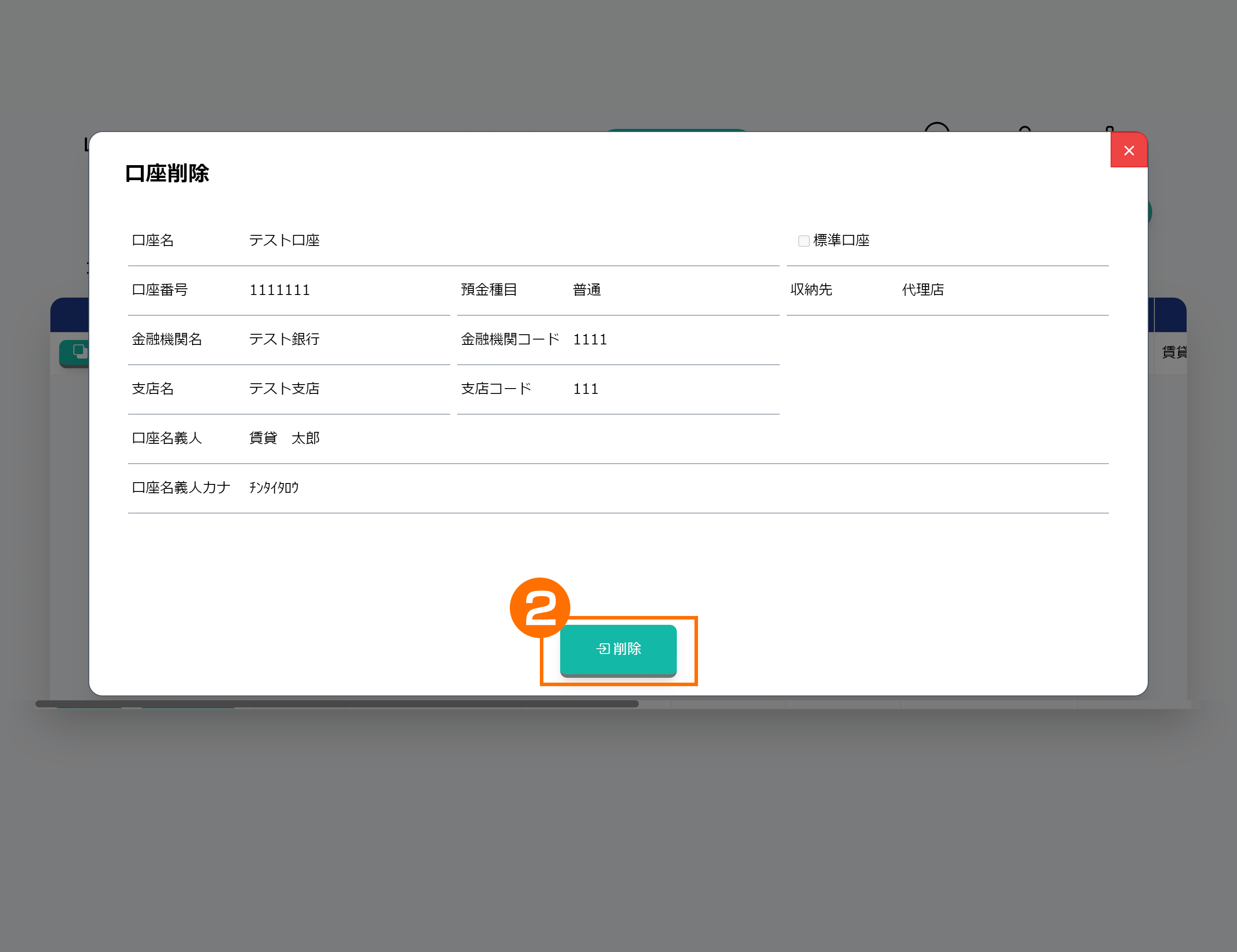Click the 支店コード value 111
The image size is (1237, 952).
pos(586,389)
